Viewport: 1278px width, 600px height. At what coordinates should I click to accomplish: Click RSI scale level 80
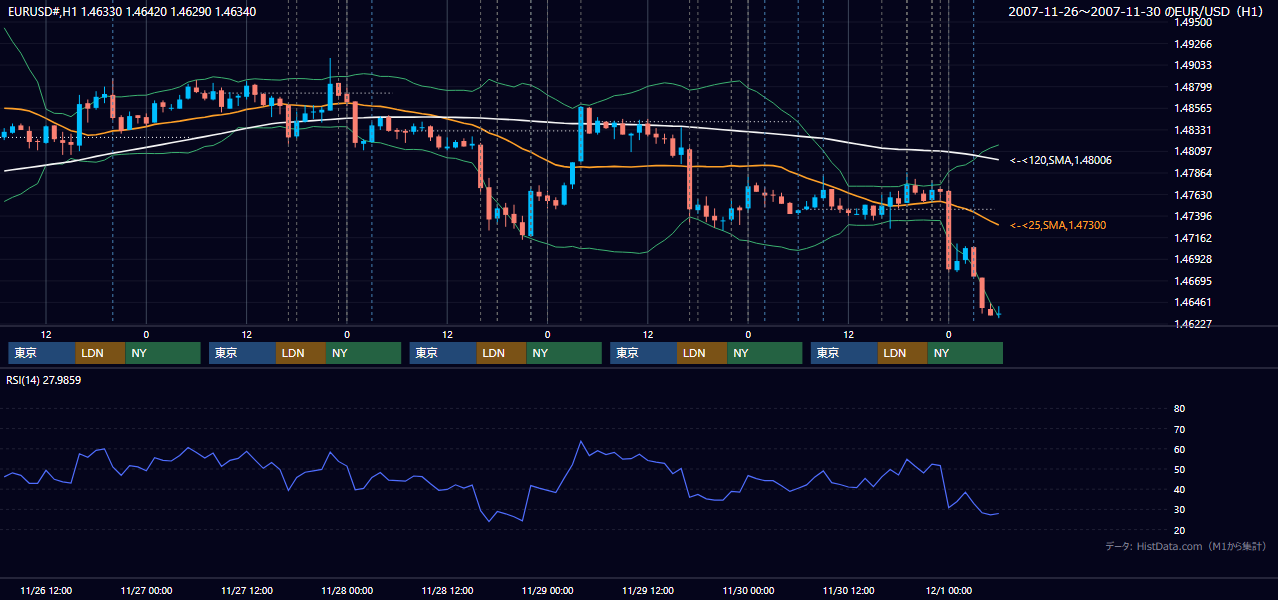pyautogui.click(x=1179, y=409)
